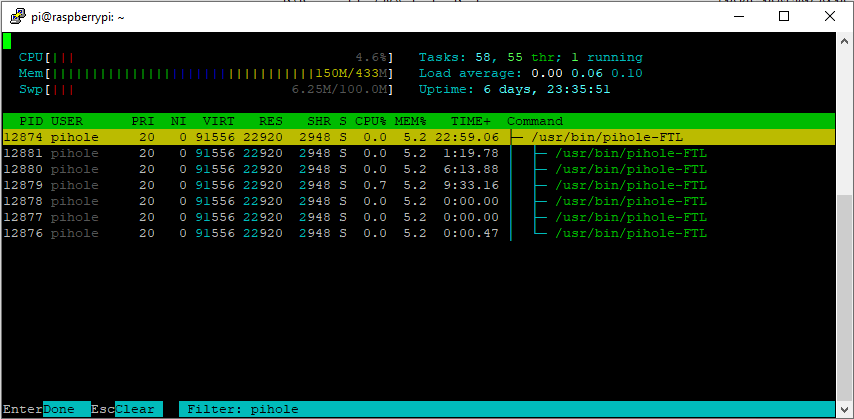Sort processes by MEM% column header

410,121
